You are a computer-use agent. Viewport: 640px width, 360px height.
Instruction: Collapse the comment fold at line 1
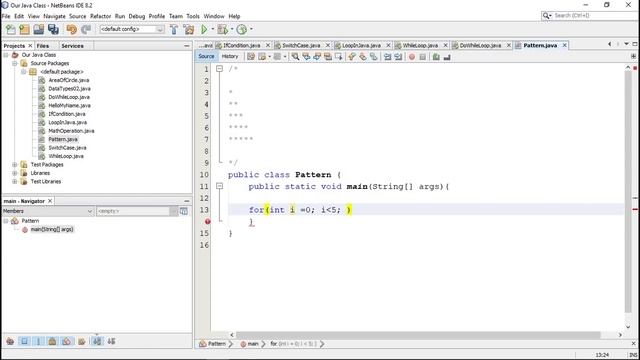pyautogui.click(x=219, y=69)
